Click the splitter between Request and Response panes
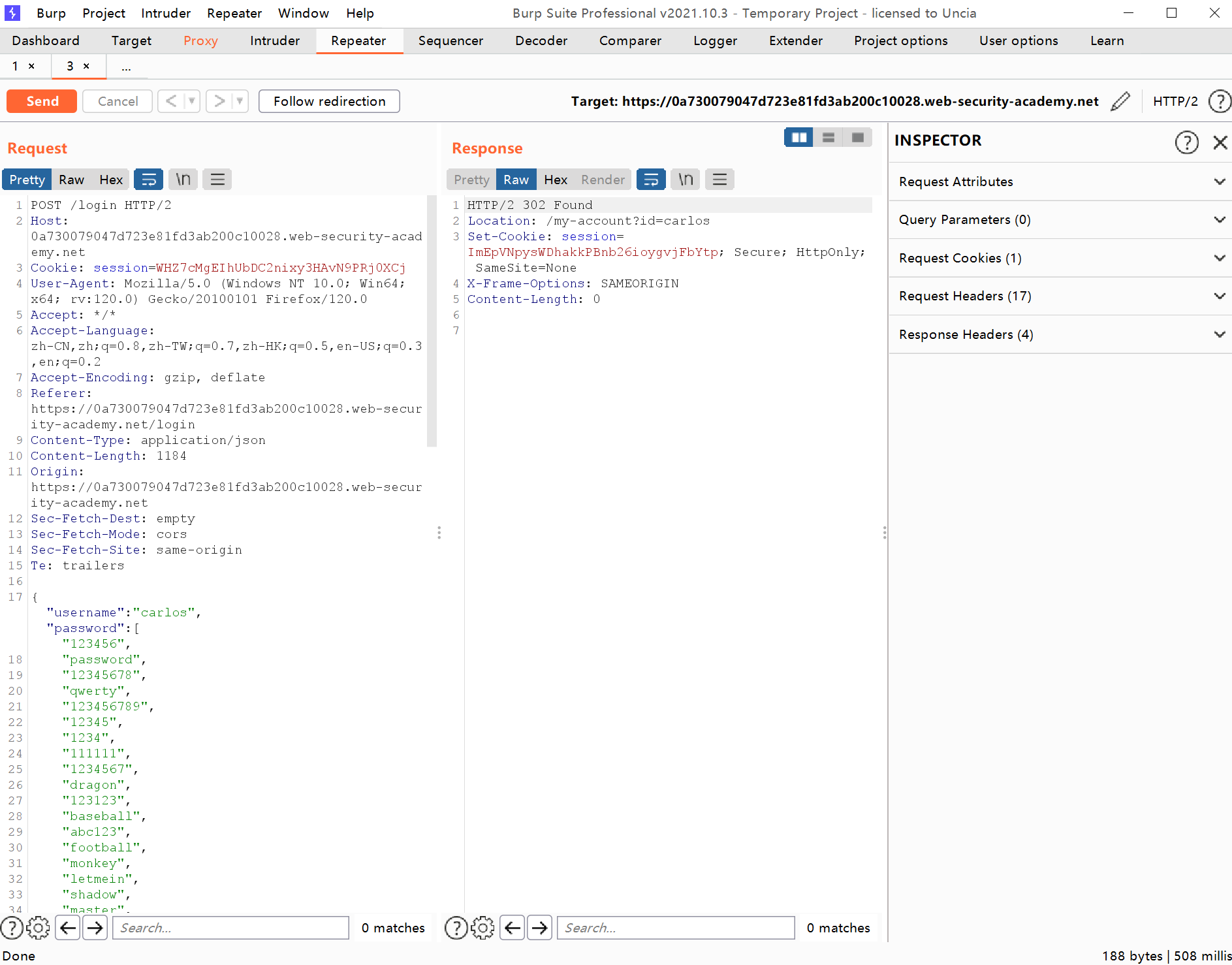This screenshot has height=965, width=1232. tap(439, 533)
